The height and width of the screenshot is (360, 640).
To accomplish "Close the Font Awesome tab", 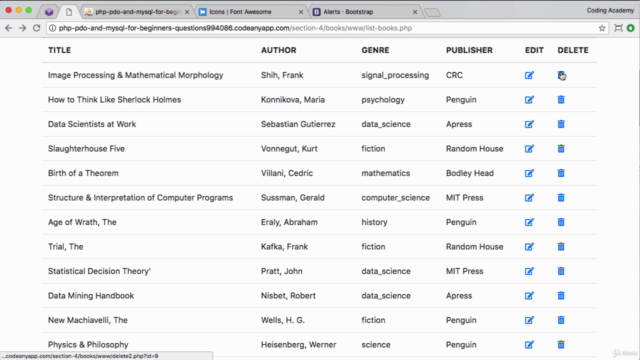I will click(x=301, y=12).
